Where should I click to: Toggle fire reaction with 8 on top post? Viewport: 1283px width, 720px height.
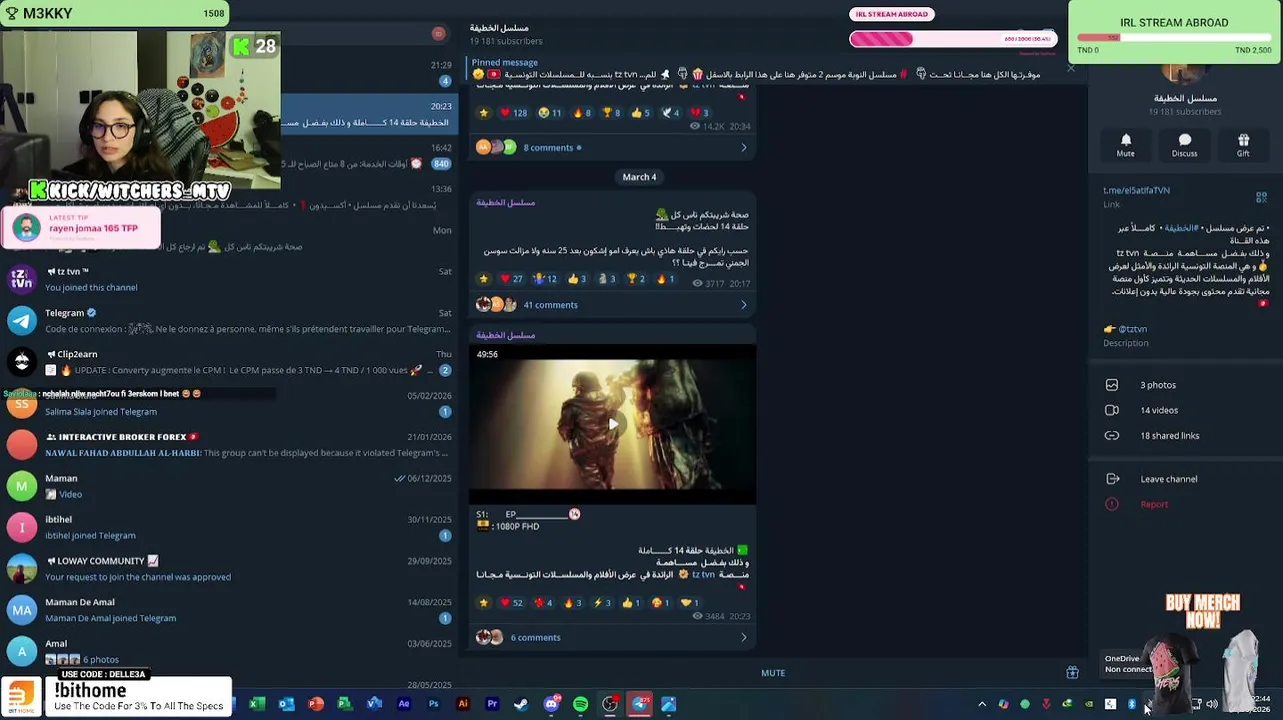pyautogui.click(x=582, y=113)
